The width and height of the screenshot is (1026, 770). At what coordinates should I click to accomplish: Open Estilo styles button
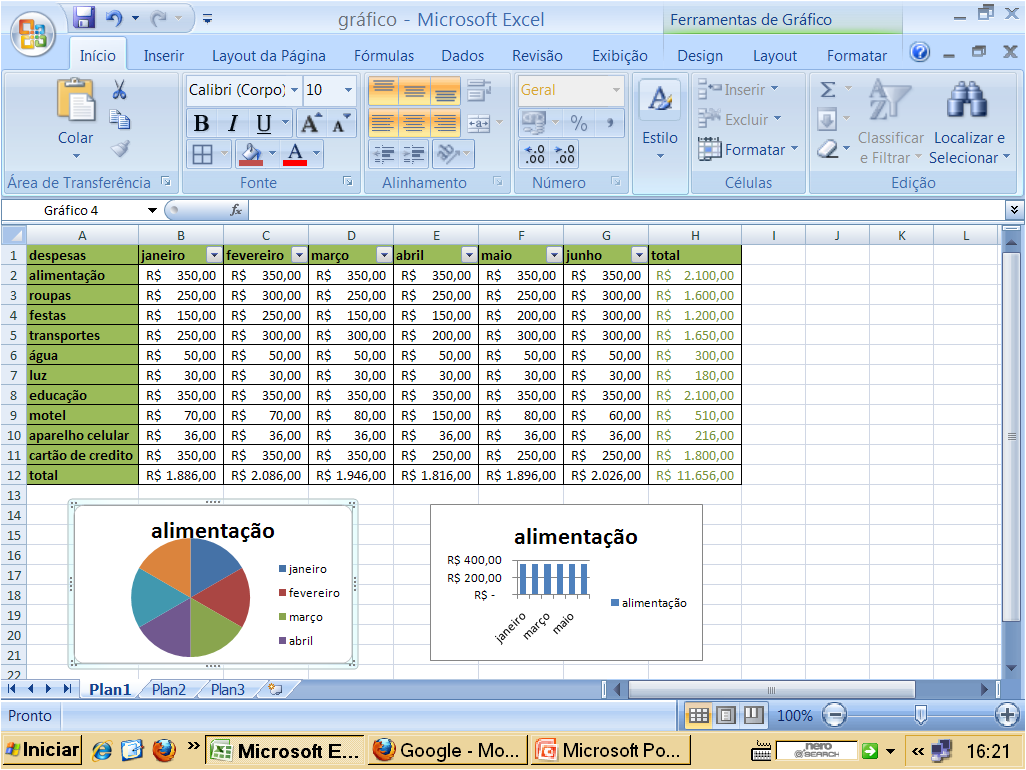click(660, 121)
